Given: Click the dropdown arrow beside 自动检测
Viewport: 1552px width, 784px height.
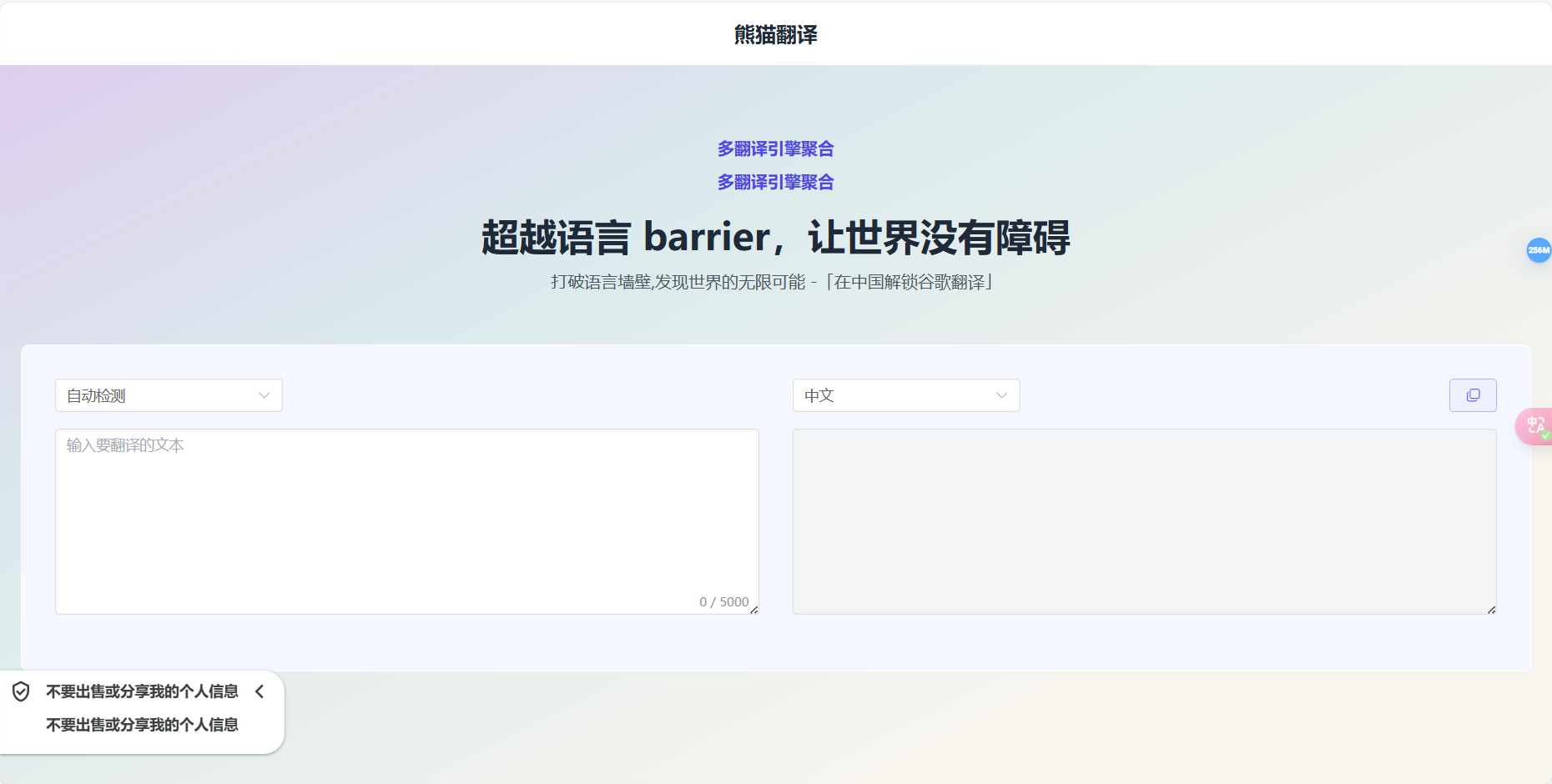Looking at the screenshot, I should click(265, 395).
